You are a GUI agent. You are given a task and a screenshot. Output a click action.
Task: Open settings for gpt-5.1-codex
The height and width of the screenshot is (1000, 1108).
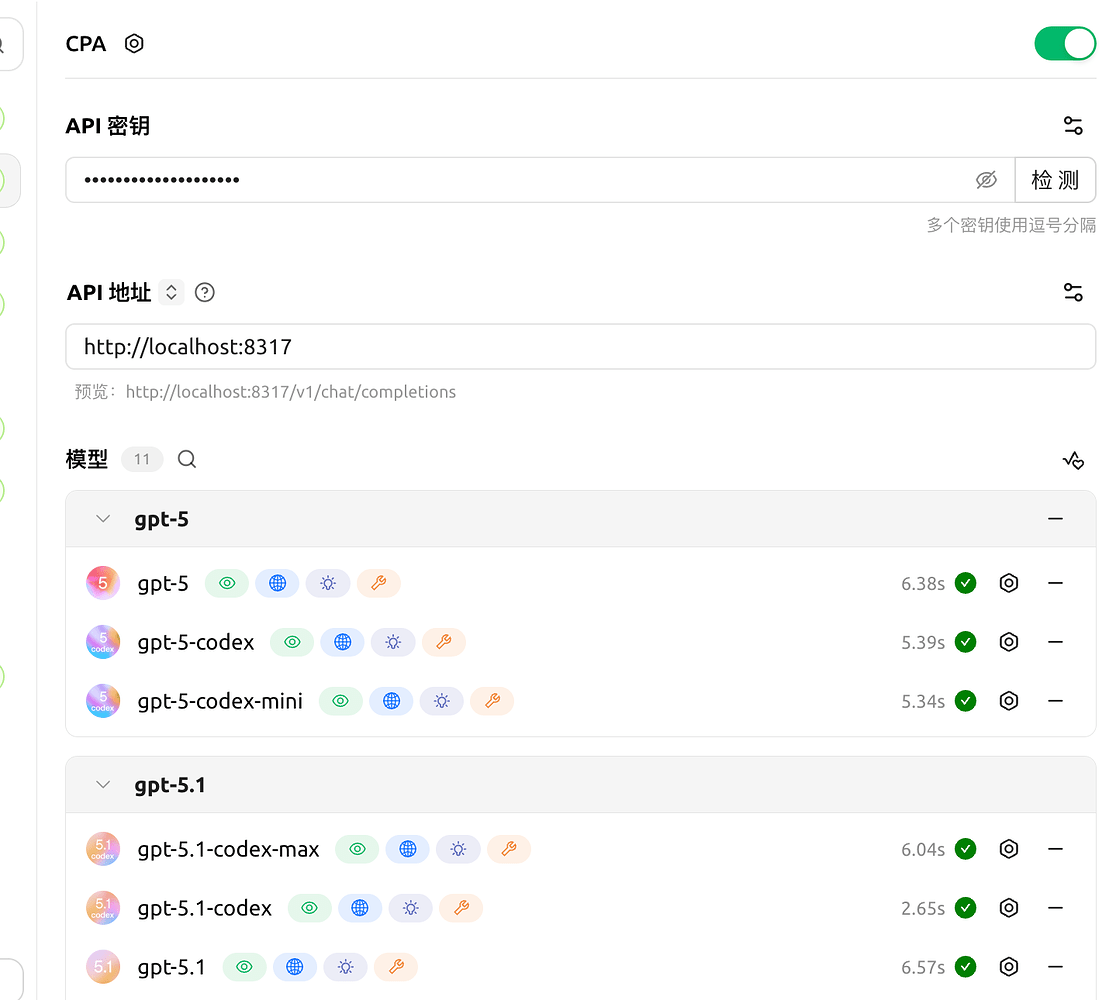pyautogui.click(x=1008, y=908)
